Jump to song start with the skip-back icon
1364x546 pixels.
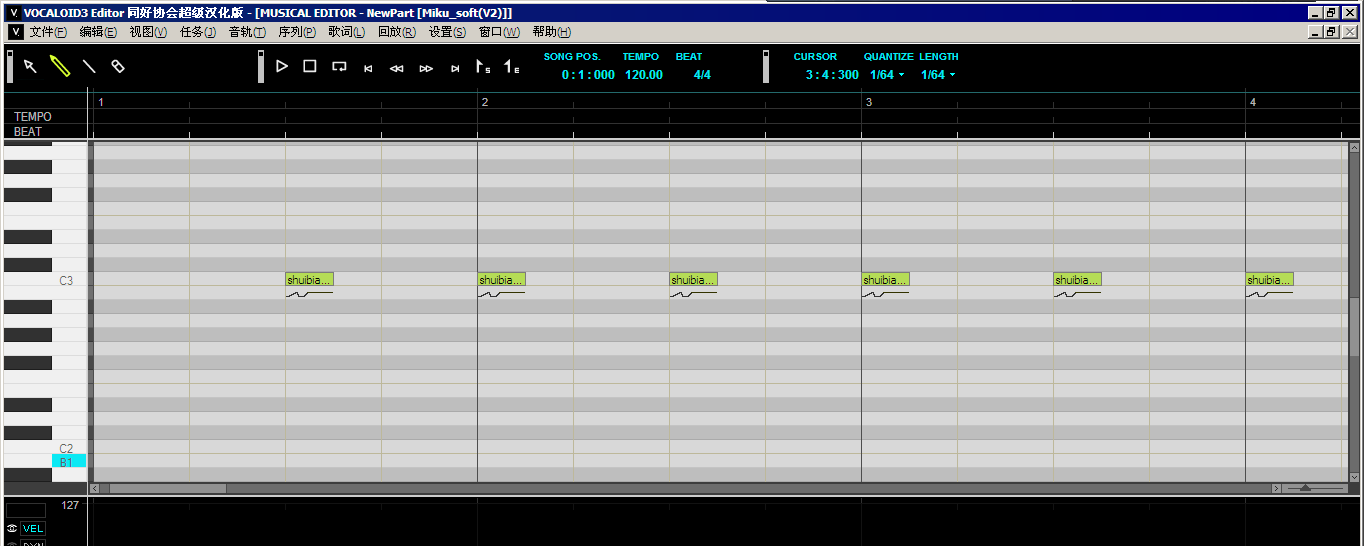point(368,68)
